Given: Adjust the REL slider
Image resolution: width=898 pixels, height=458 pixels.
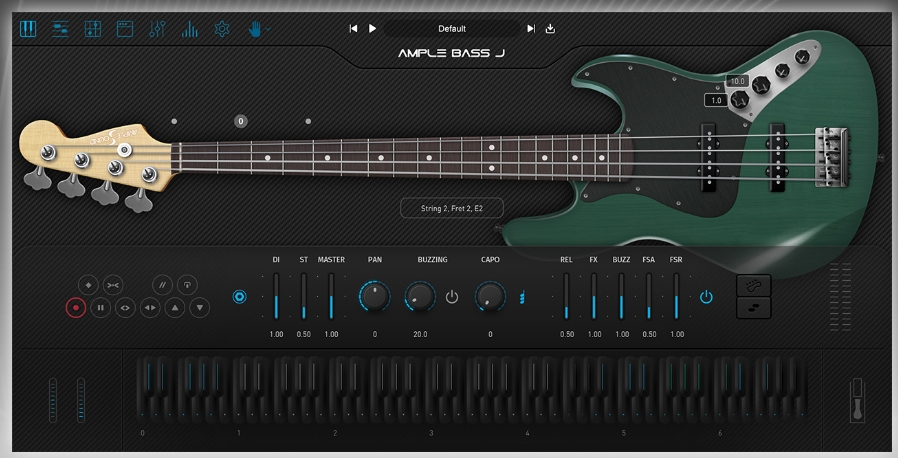Looking at the screenshot, I should 566,296.
